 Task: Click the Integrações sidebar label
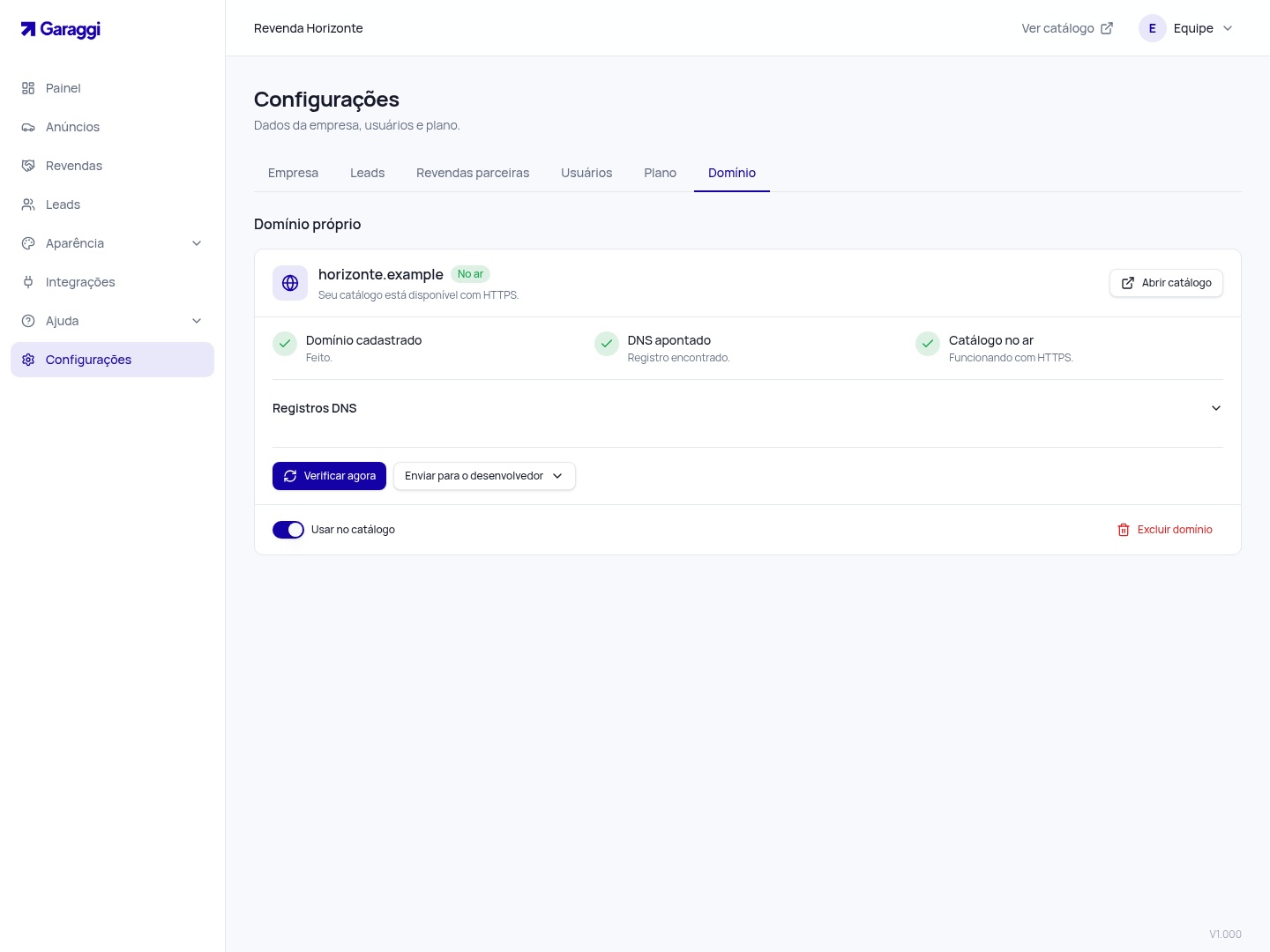tap(80, 282)
